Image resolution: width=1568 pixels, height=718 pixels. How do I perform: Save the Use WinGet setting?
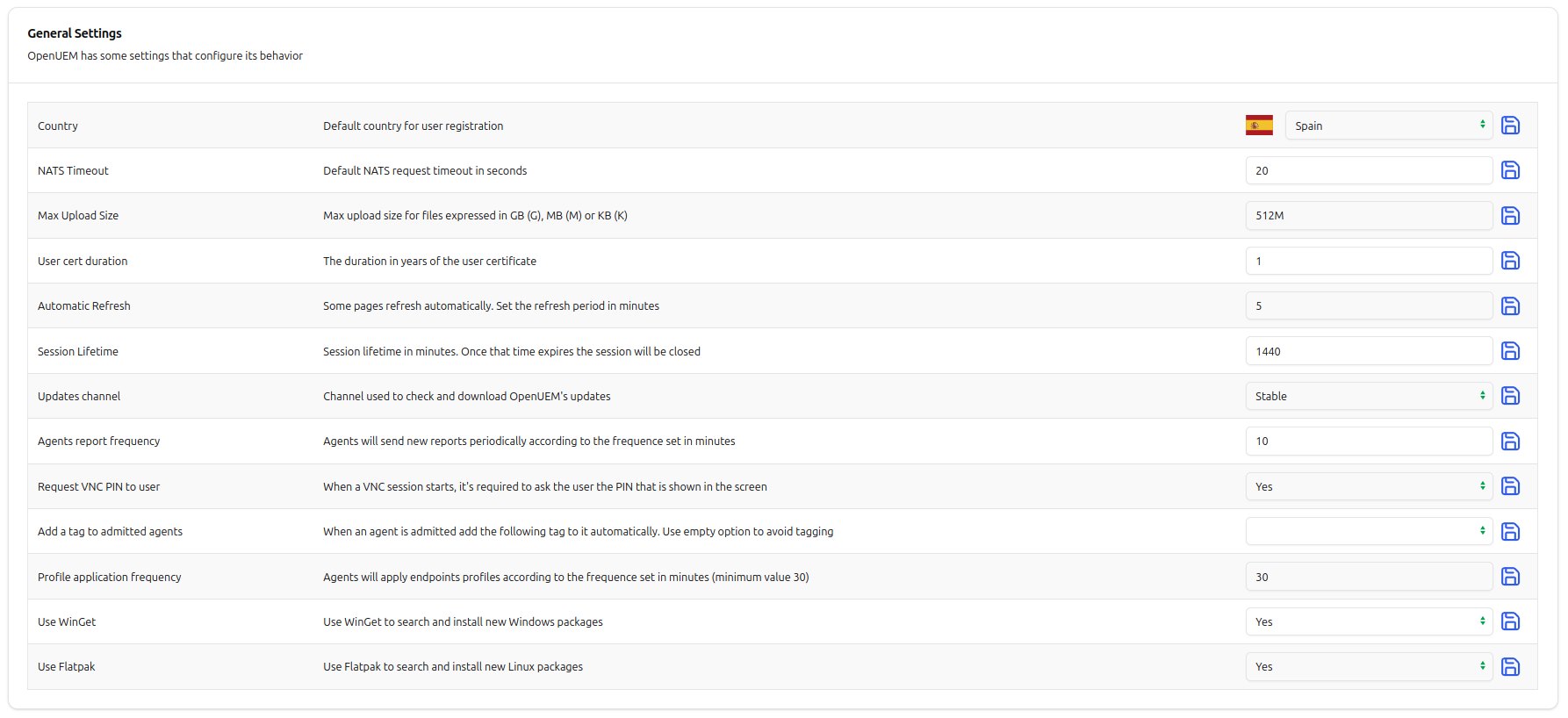(x=1510, y=621)
